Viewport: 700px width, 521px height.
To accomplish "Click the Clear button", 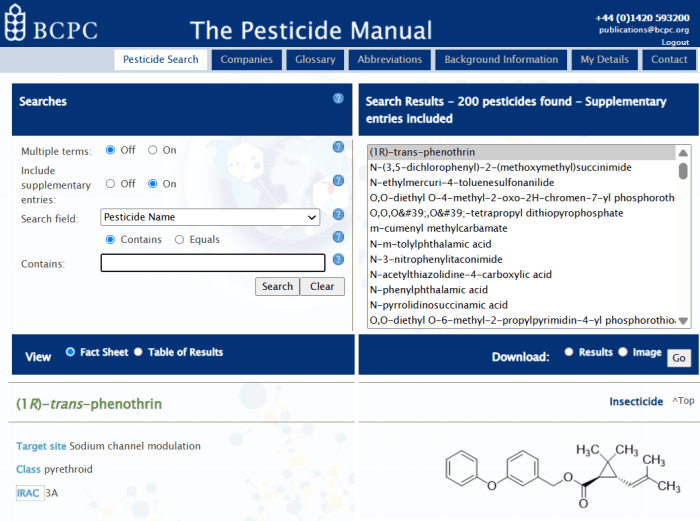I will (x=322, y=287).
